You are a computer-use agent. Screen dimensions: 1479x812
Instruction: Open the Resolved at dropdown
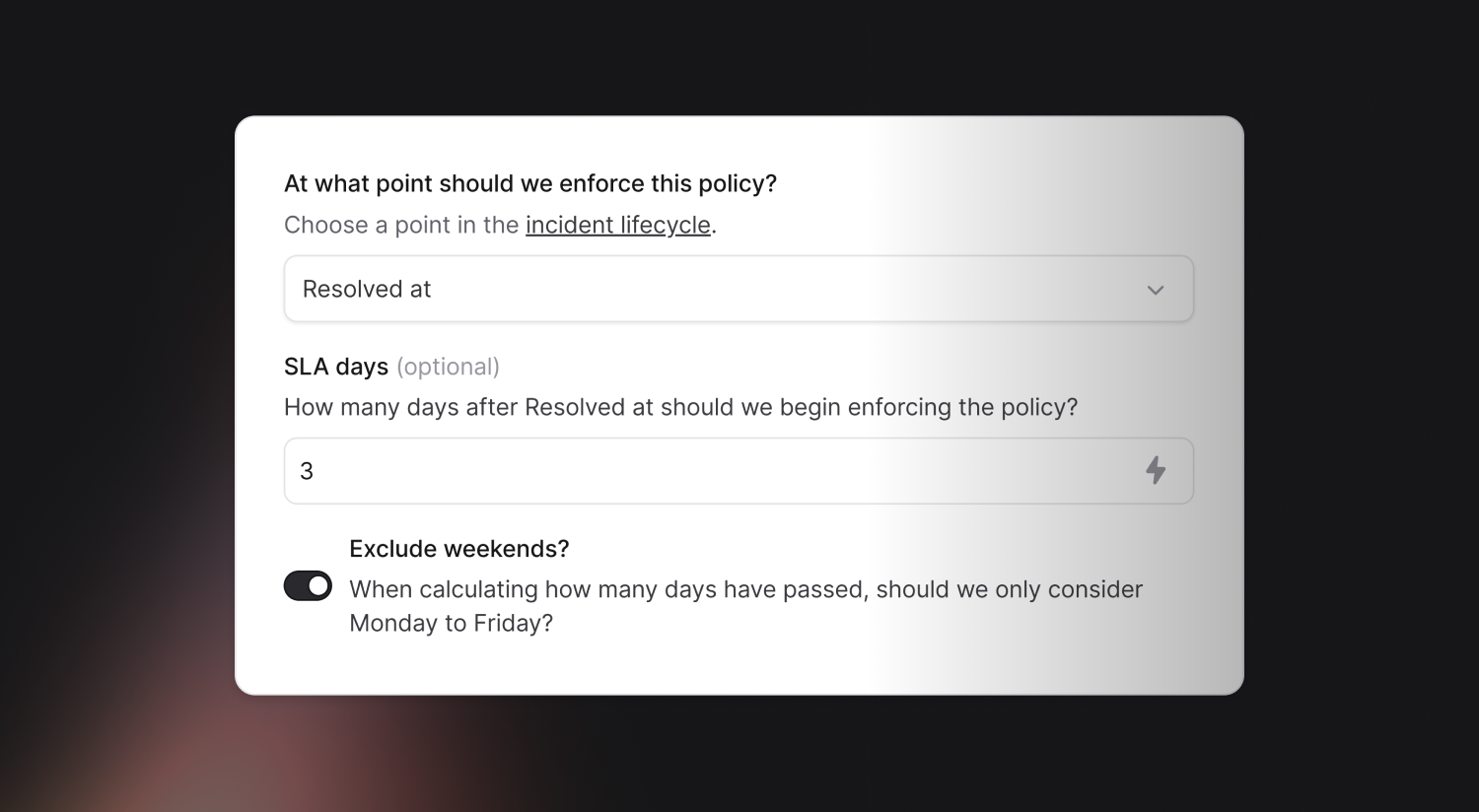pos(739,289)
